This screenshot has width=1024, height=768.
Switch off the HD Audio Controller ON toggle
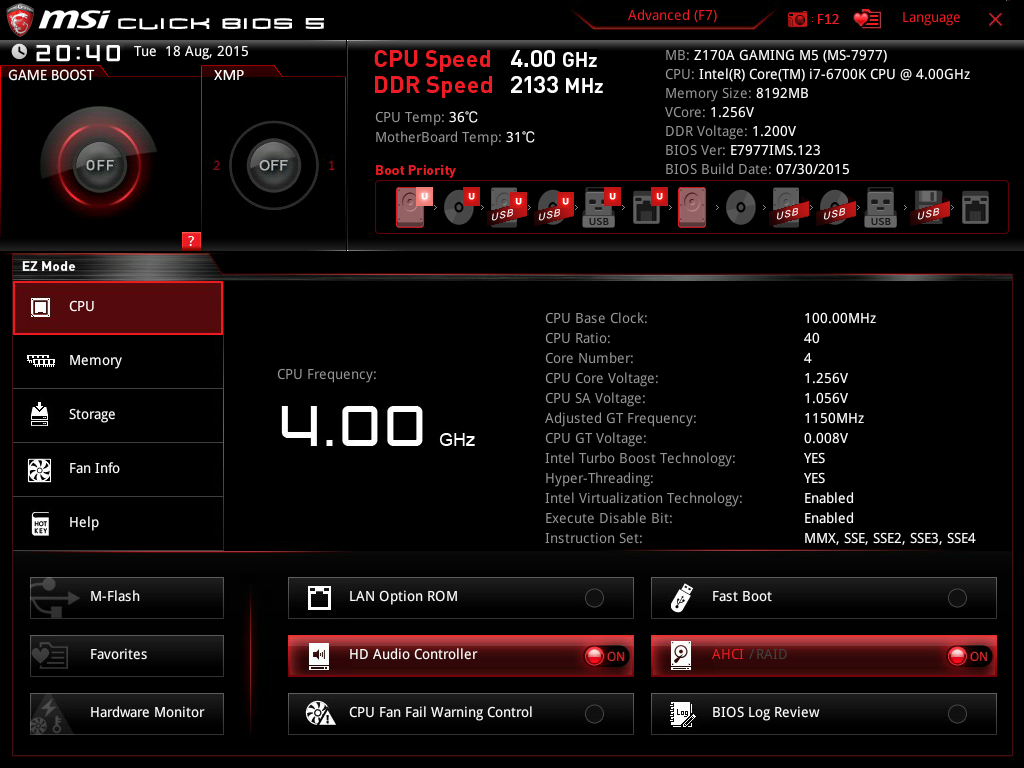[606, 656]
